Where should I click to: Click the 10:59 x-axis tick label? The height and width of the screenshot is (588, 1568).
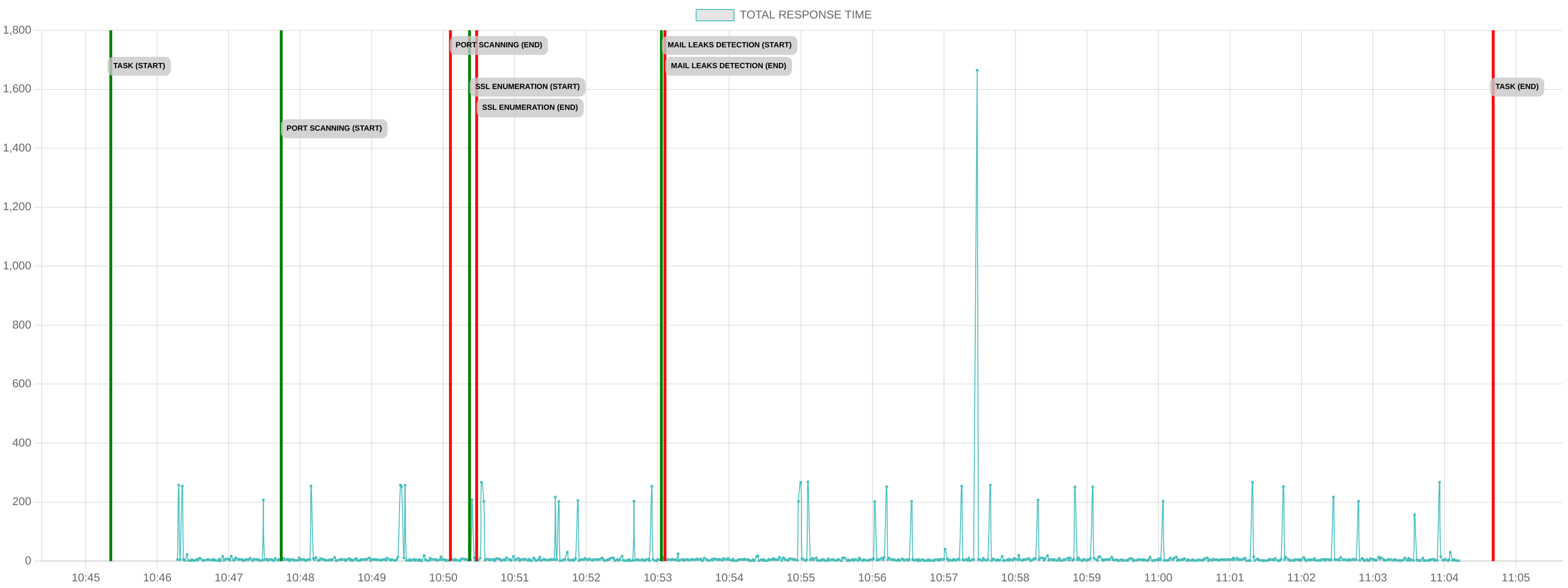click(1087, 578)
